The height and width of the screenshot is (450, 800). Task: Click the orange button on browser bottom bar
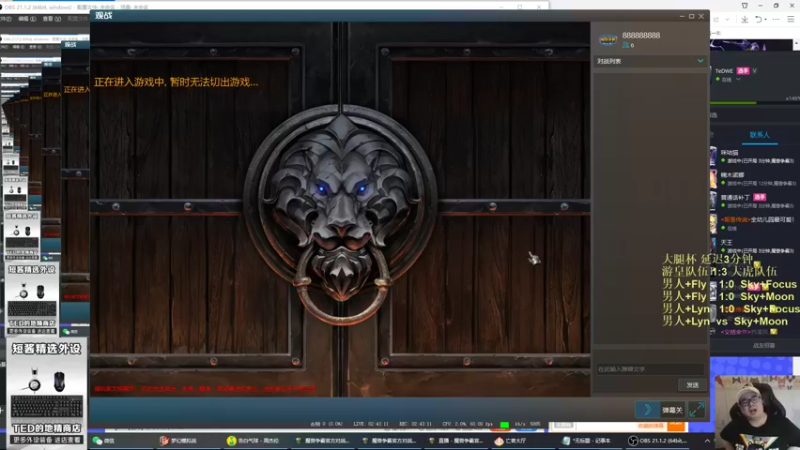[676, 425]
